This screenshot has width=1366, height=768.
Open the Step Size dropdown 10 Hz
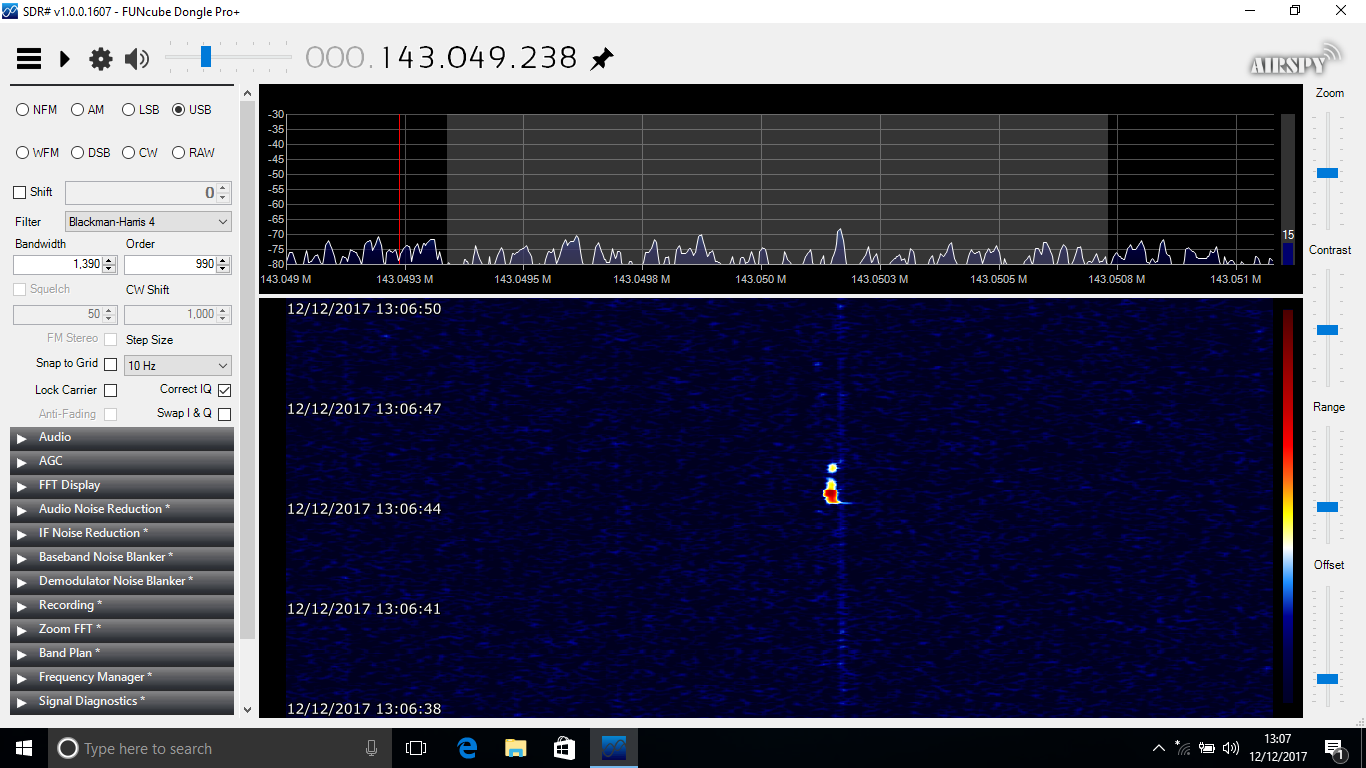(x=178, y=366)
